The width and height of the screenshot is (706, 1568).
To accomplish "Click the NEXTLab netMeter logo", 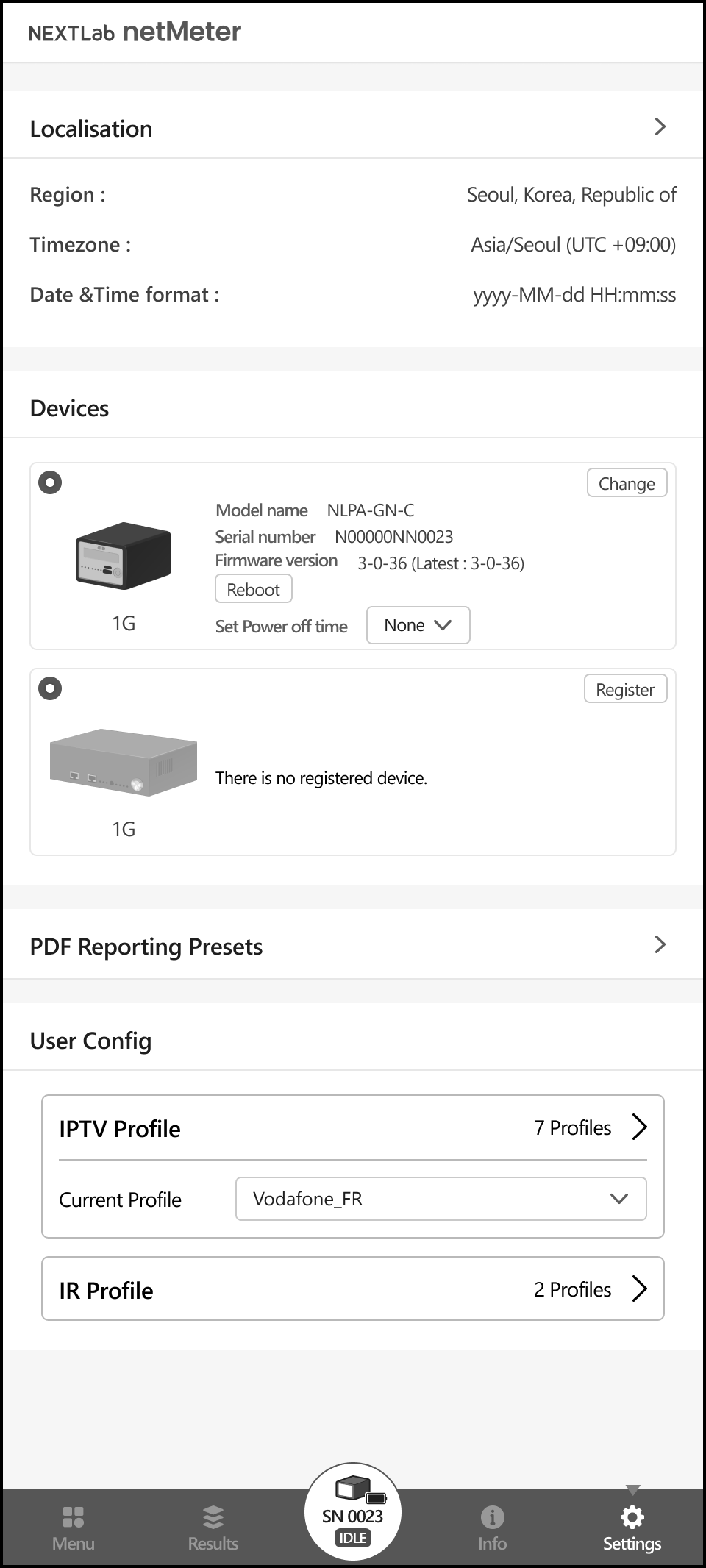I will [x=135, y=32].
